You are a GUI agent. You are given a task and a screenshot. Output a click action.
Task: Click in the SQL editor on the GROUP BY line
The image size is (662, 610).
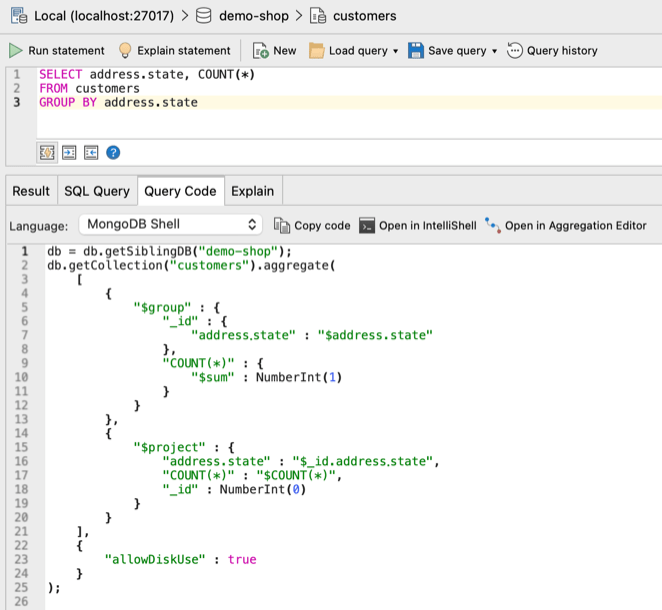click(150, 102)
